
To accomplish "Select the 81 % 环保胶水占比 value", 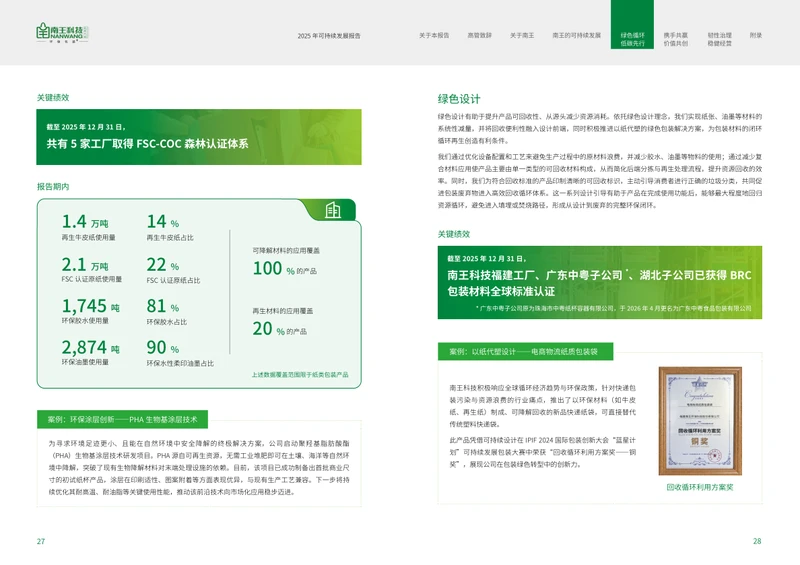I will tap(163, 306).
